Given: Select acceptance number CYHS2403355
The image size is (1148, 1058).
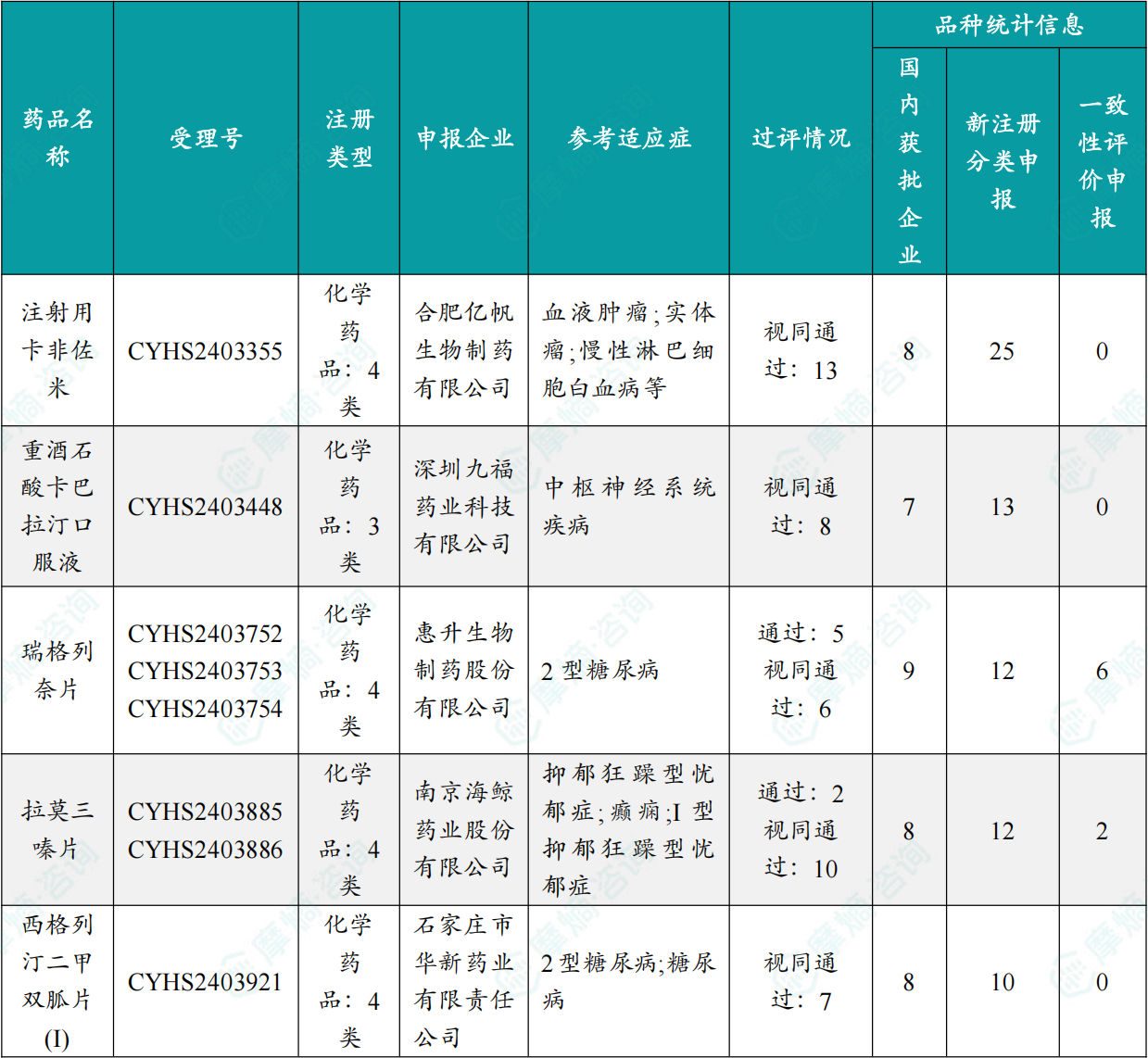Looking at the screenshot, I should pyautogui.click(x=205, y=351).
